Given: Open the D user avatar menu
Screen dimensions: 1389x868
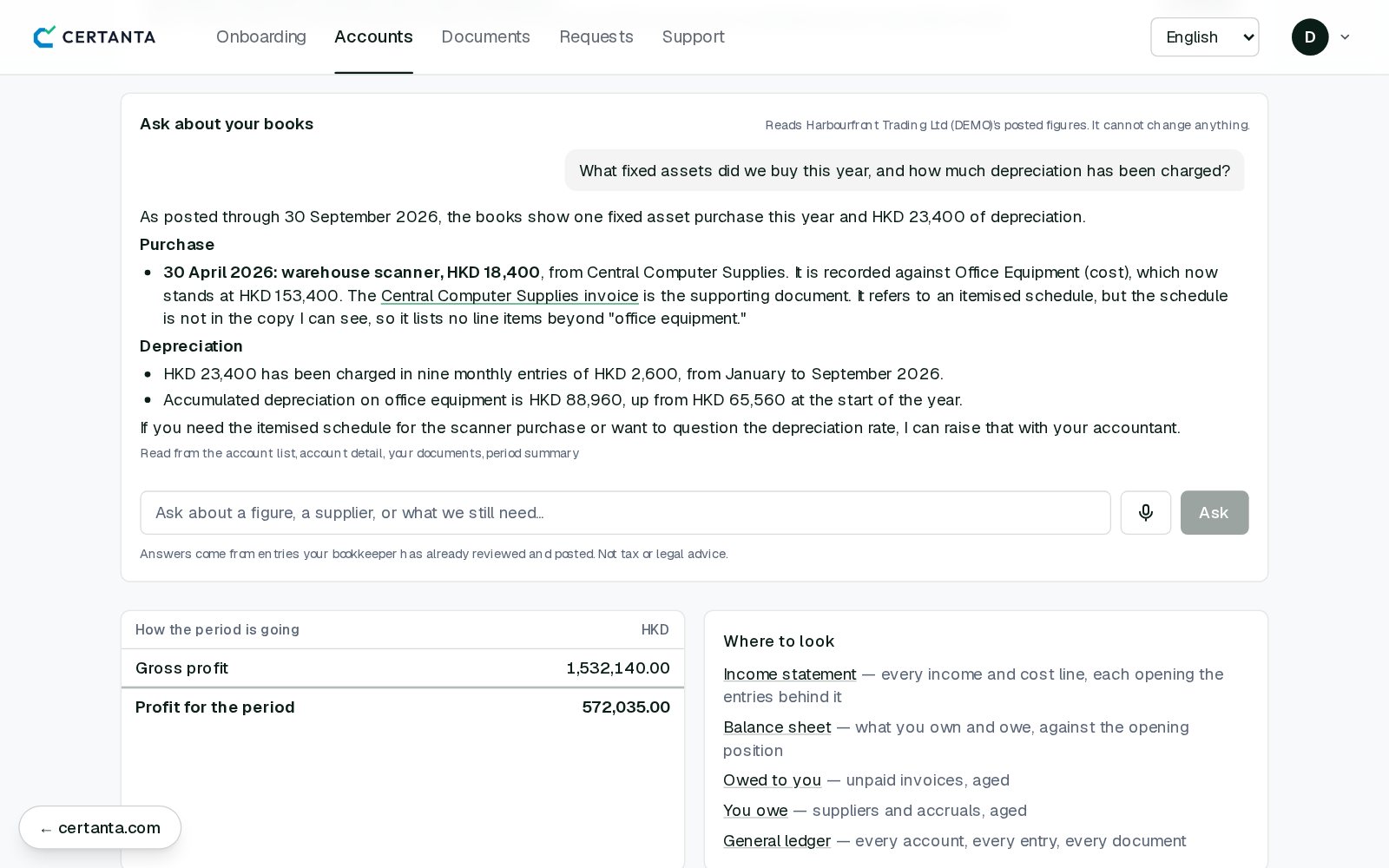Looking at the screenshot, I should point(1309,36).
